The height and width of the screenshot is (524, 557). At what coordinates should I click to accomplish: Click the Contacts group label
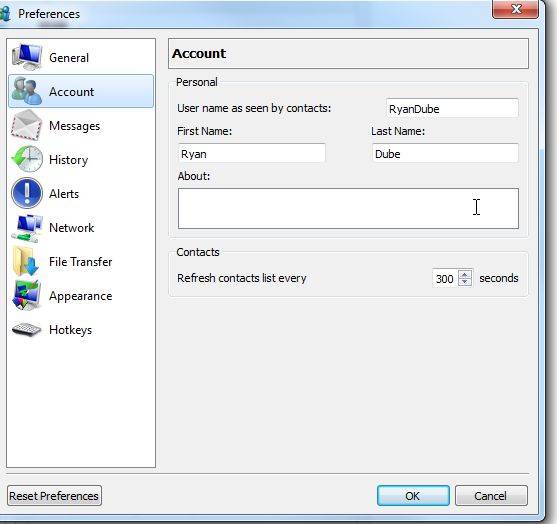click(x=198, y=252)
